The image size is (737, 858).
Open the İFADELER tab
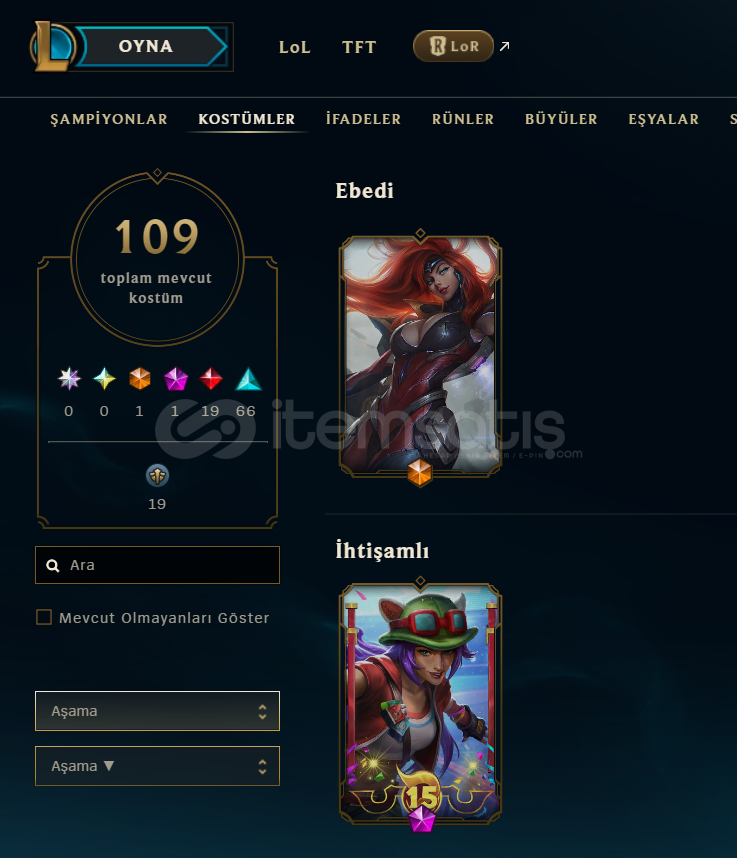[363, 119]
